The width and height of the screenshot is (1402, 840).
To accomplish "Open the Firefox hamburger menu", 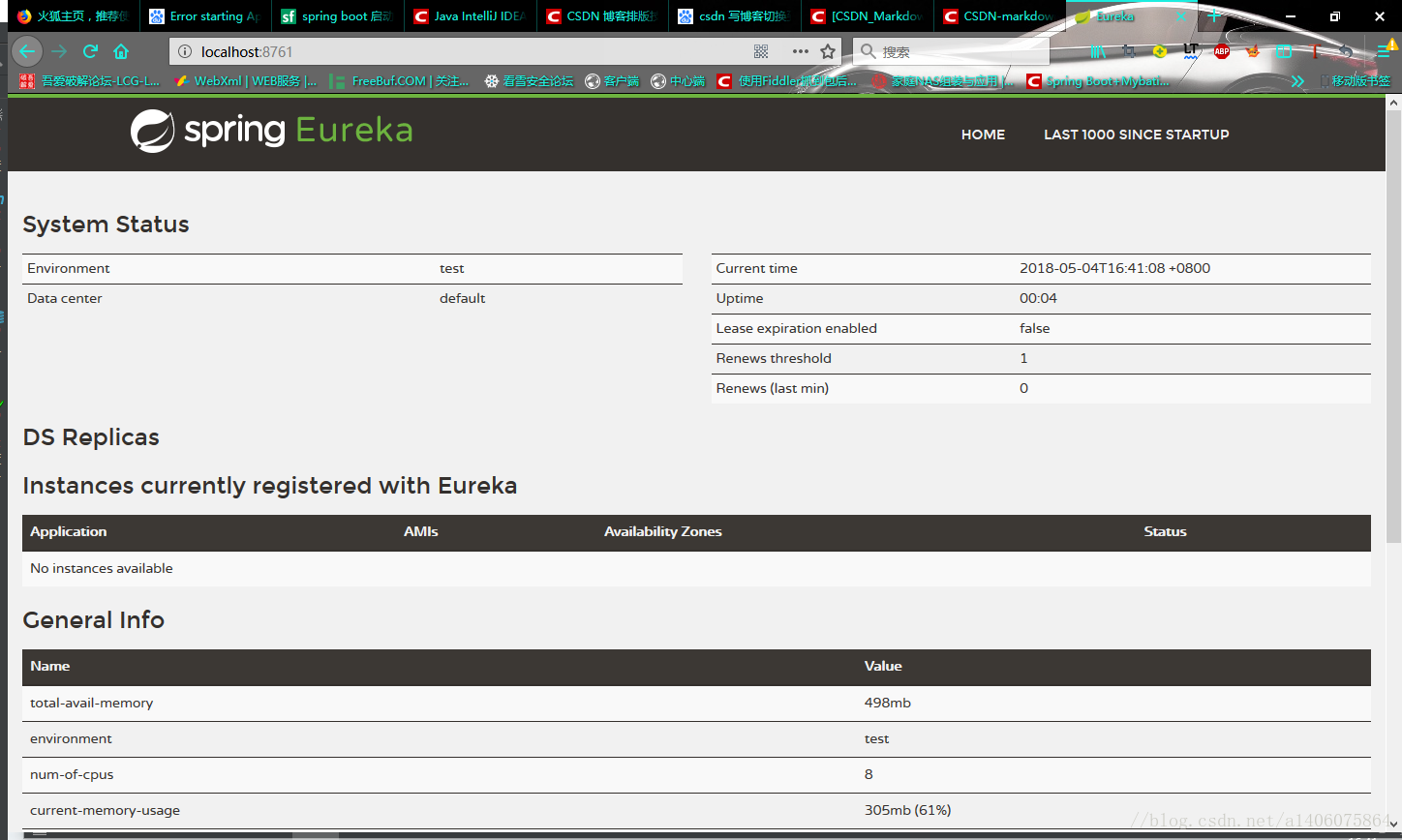I will coord(1386,51).
